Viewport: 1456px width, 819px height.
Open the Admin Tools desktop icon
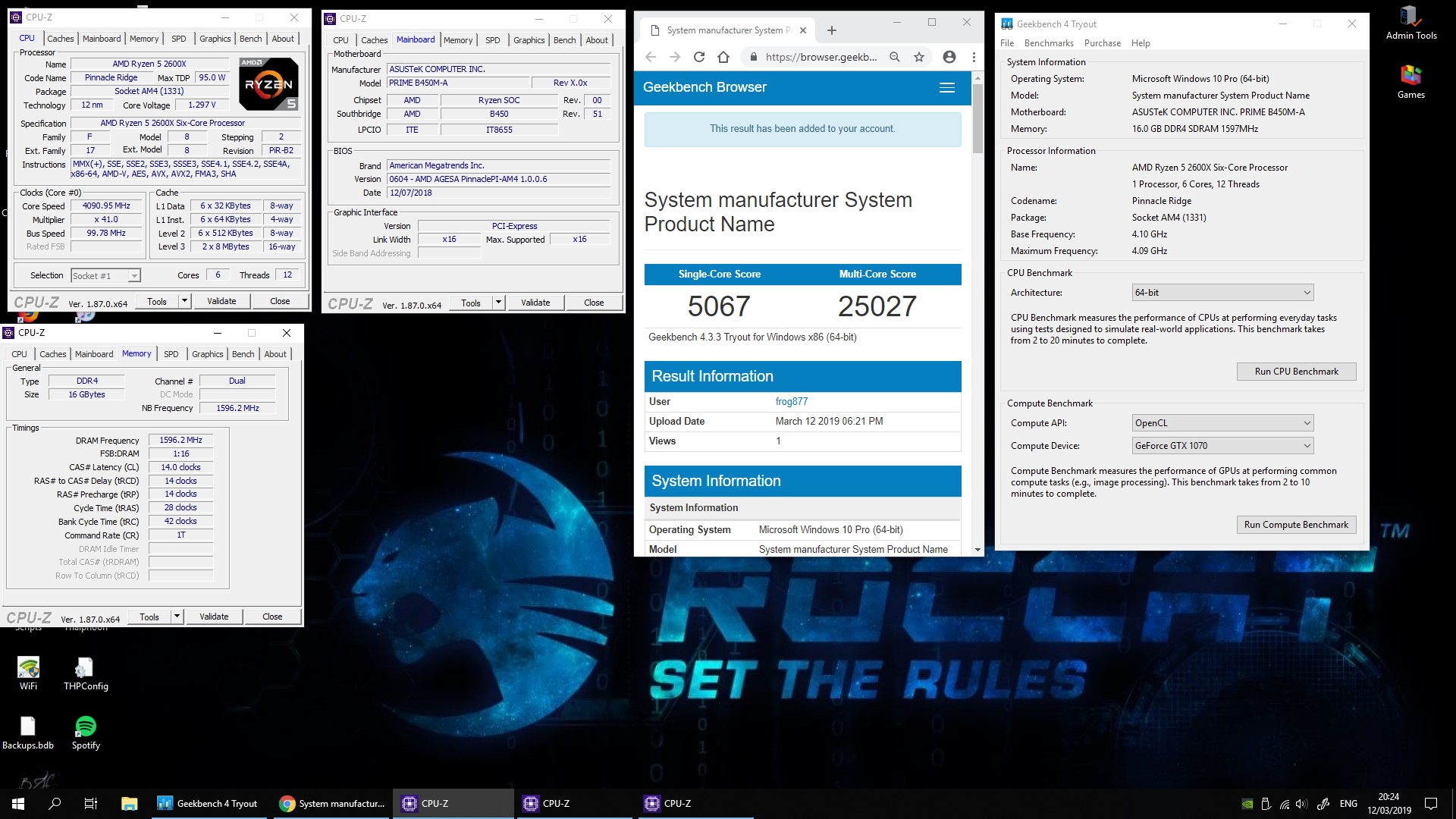pos(1410,23)
